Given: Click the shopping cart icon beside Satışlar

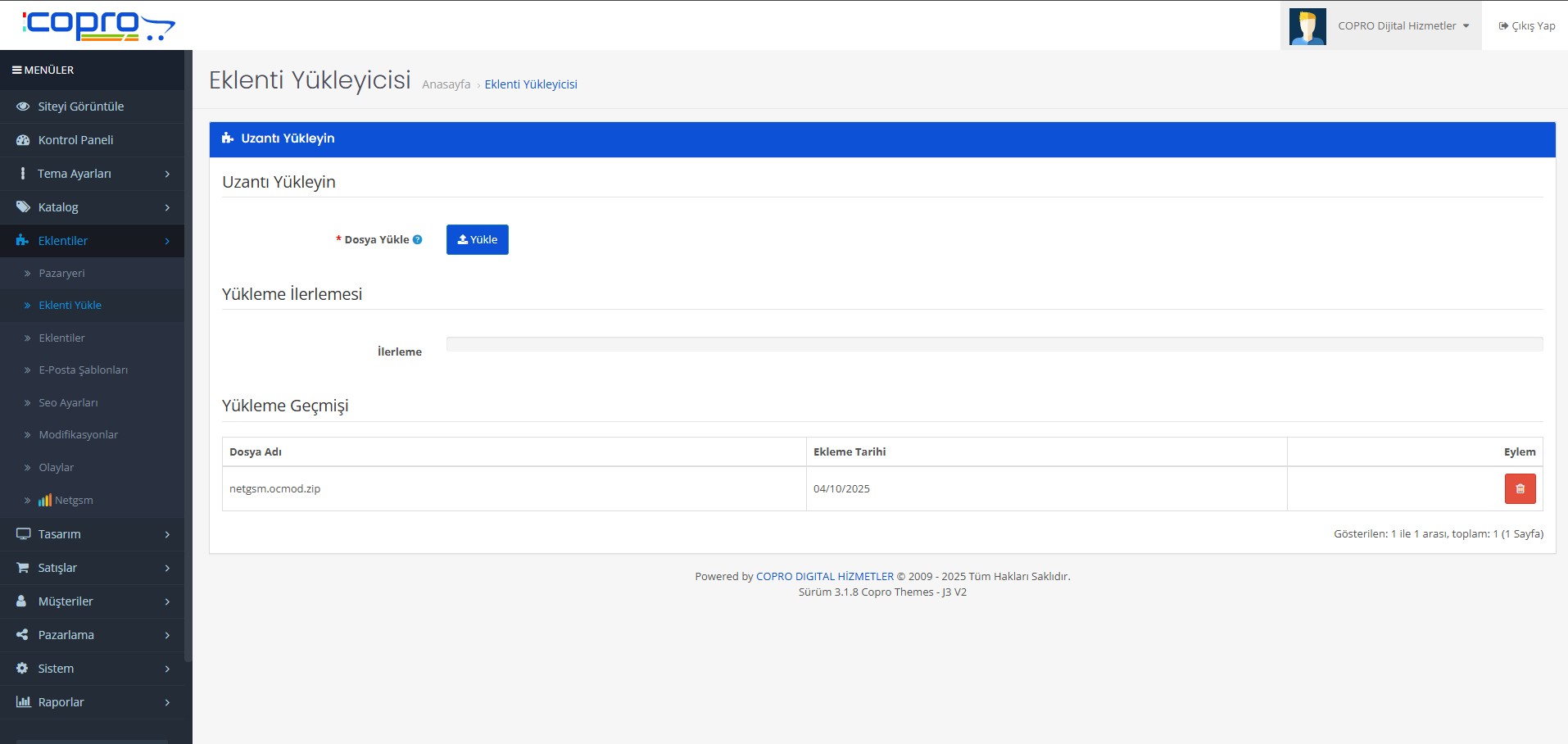Looking at the screenshot, I should coord(23,568).
